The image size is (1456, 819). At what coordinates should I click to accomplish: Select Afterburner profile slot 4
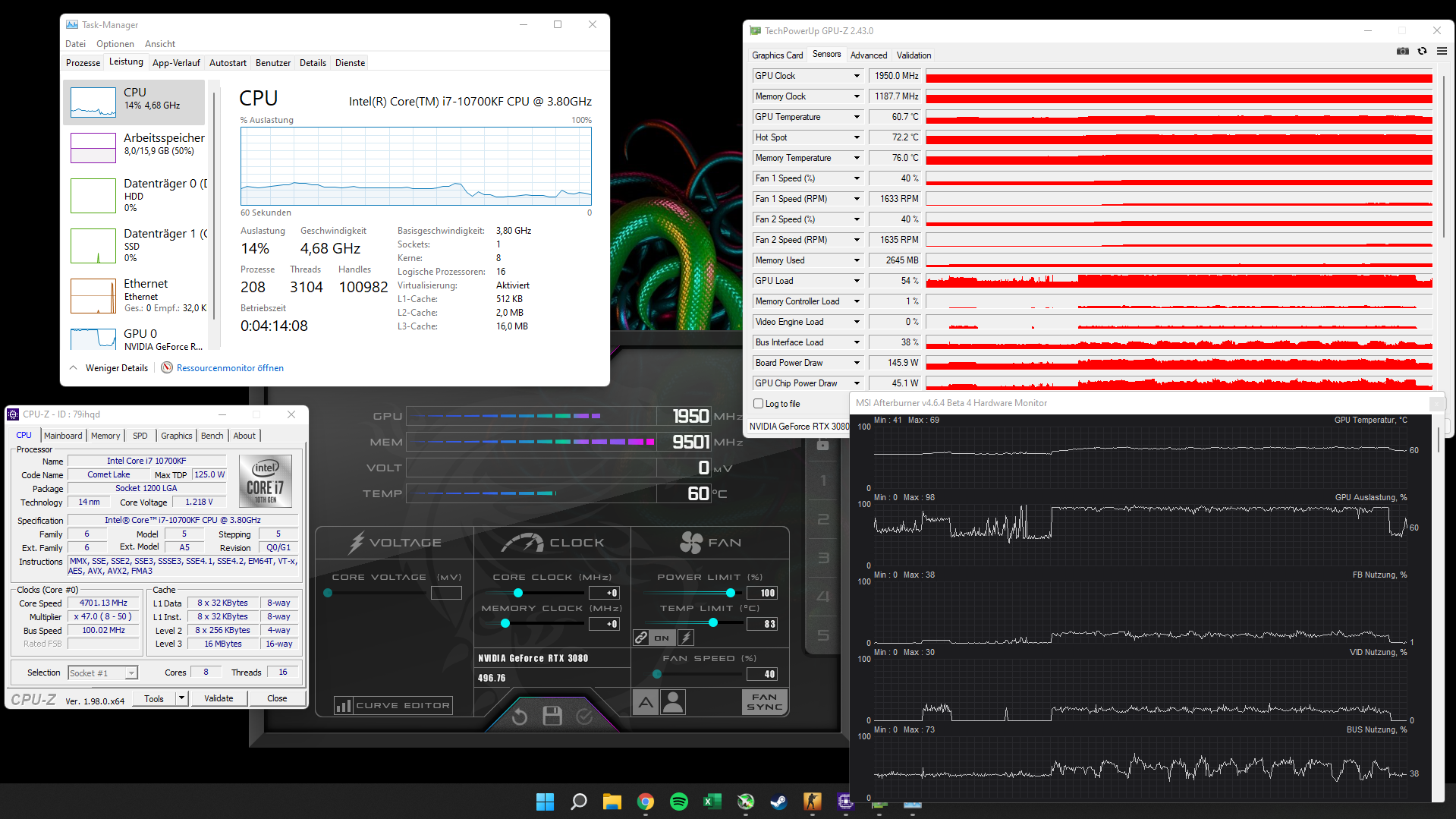coord(823,597)
